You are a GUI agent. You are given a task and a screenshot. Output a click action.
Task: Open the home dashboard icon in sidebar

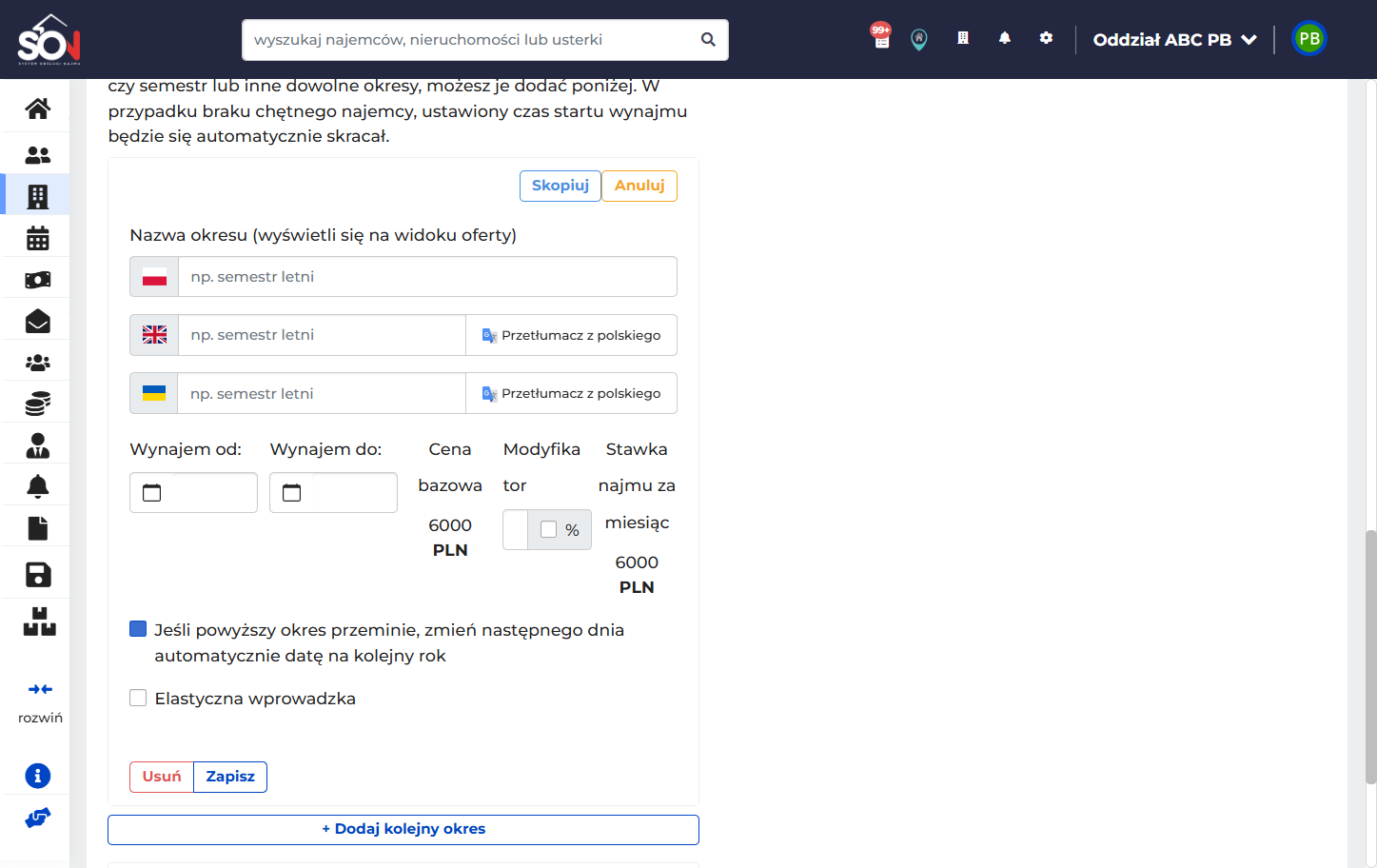[x=38, y=108]
